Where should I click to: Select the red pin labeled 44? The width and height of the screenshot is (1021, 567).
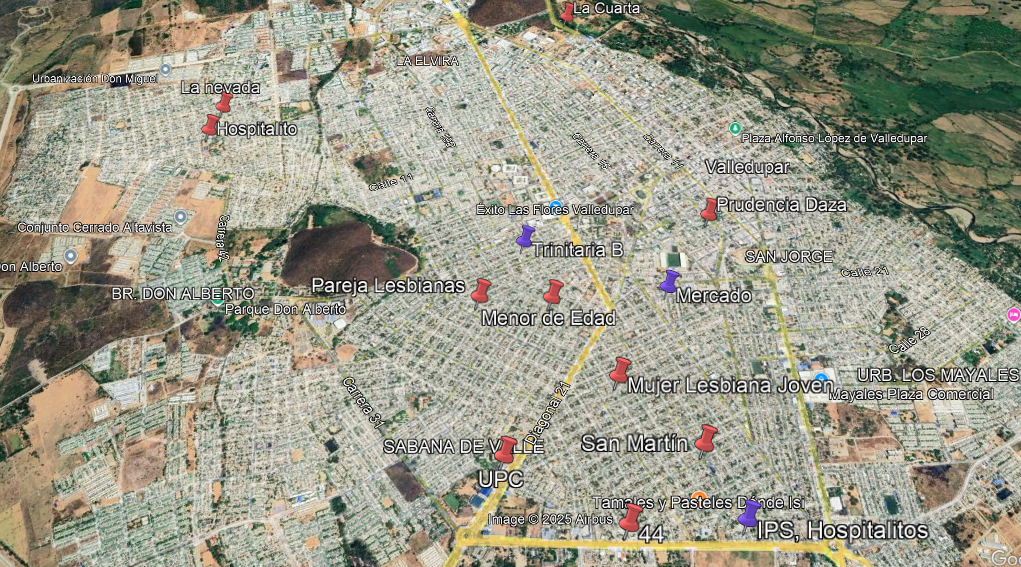click(x=630, y=517)
